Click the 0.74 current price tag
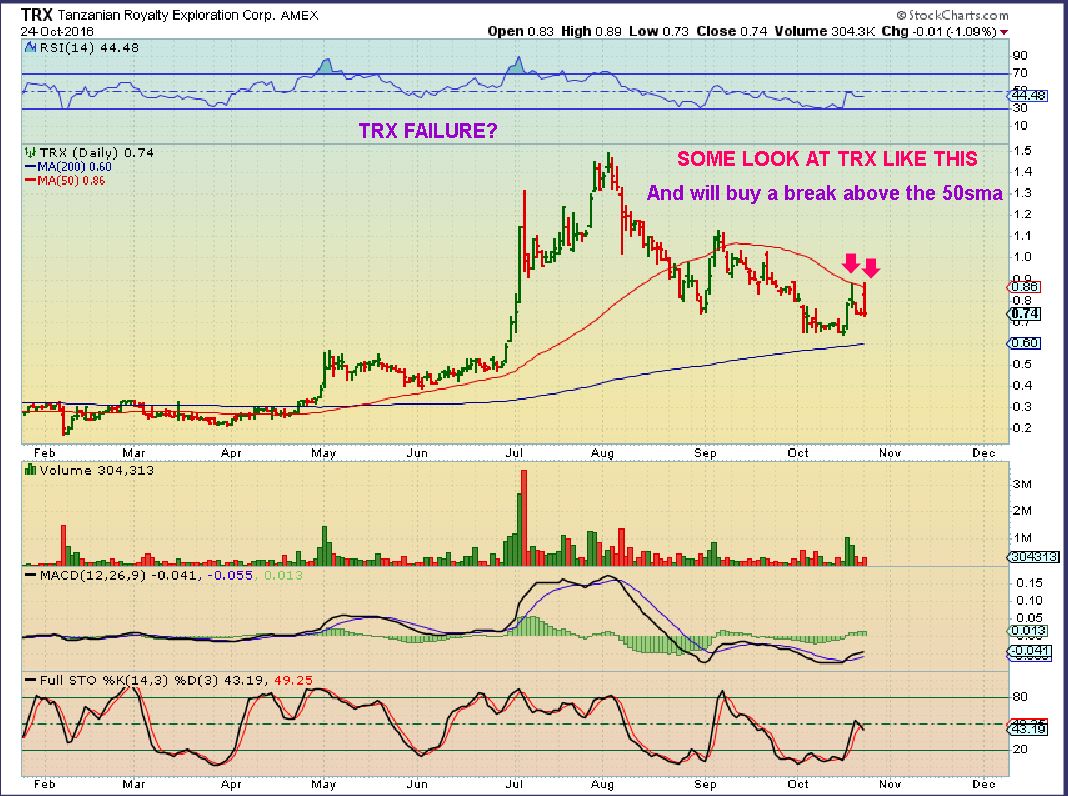The image size is (1068, 796). [1024, 313]
